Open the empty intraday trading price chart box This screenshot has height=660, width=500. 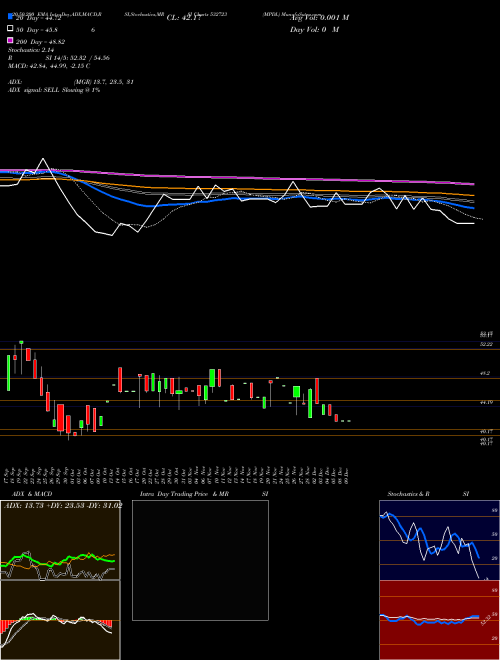[200, 560]
